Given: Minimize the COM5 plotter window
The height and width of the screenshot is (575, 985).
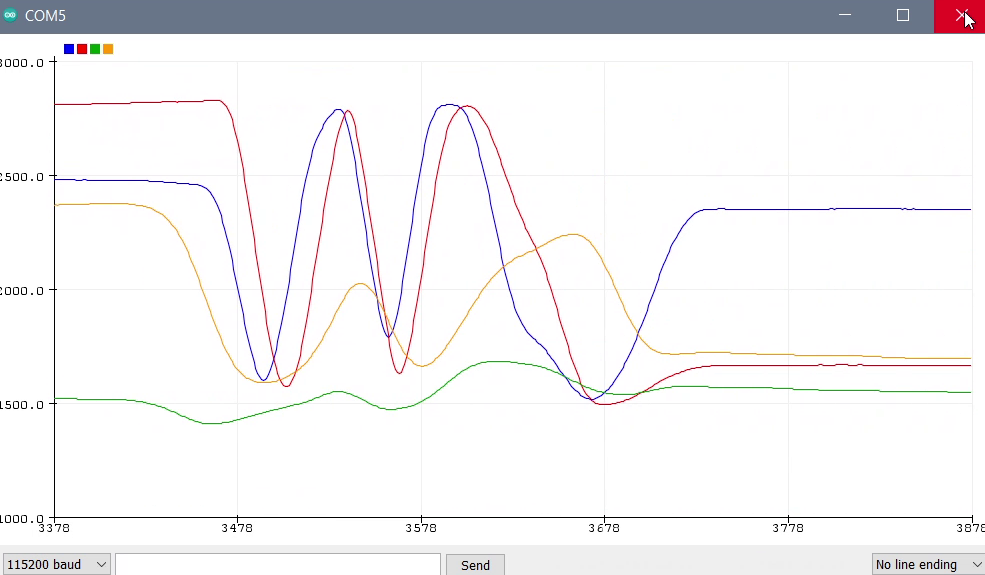Looking at the screenshot, I should (845, 16).
